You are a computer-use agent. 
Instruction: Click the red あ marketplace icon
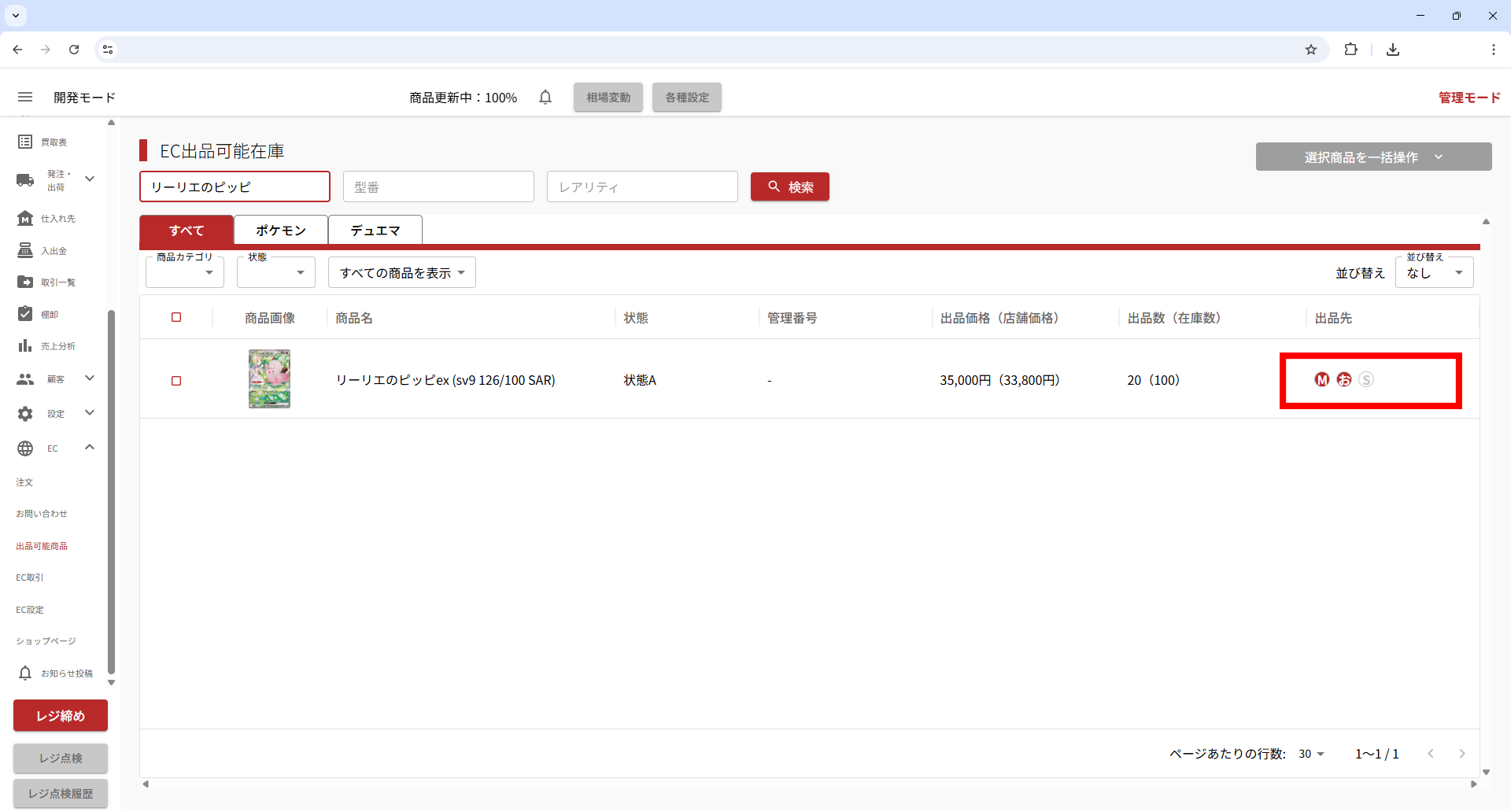click(x=1344, y=380)
